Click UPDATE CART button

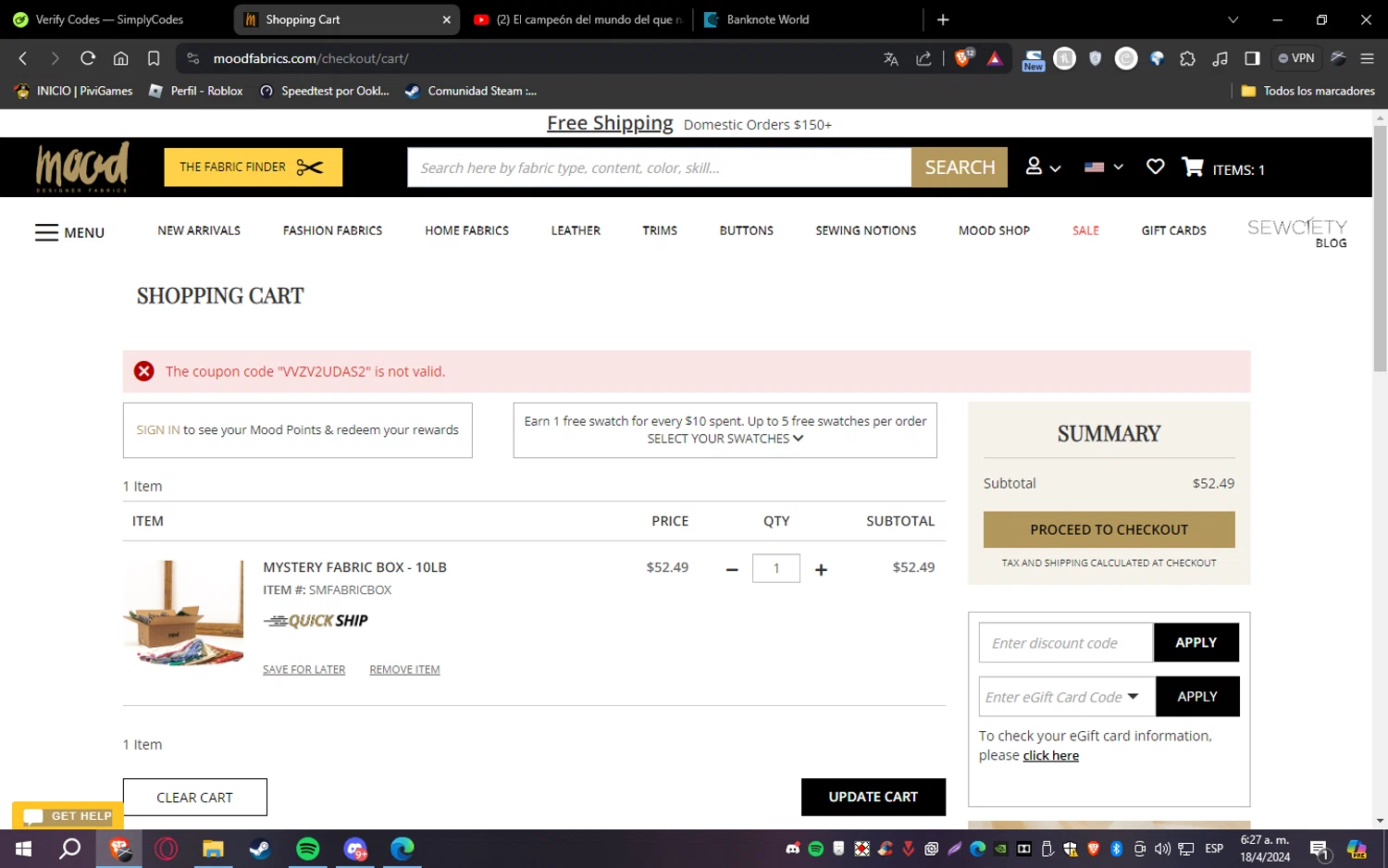873,797
